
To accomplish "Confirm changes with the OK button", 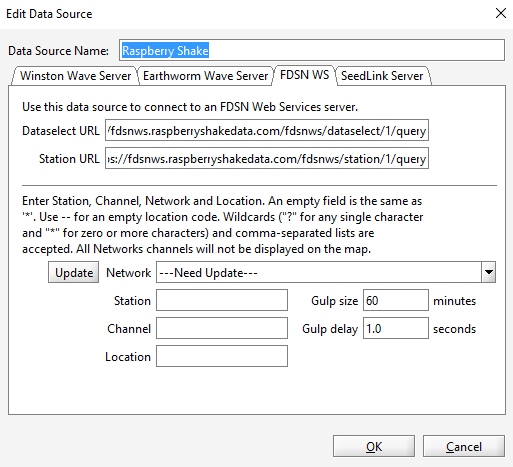I will tap(374, 446).
